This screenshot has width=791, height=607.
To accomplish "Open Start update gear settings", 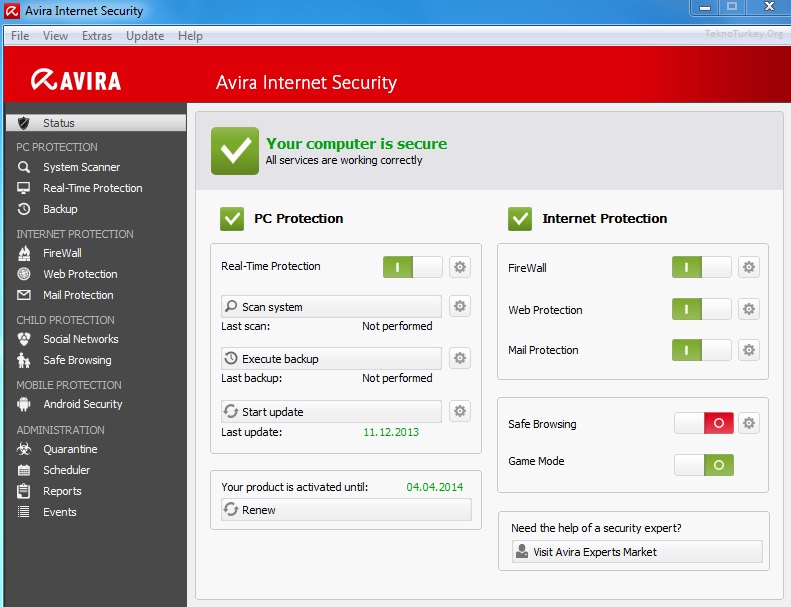I will point(460,411).
